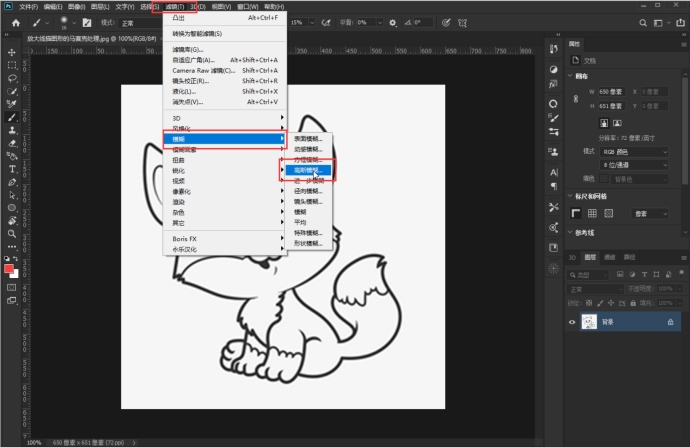Open the 8 位/通道 bit depth dropdown
Viewport: 690px width, 447px height.
pyautogui.click(x=634, y=165)
